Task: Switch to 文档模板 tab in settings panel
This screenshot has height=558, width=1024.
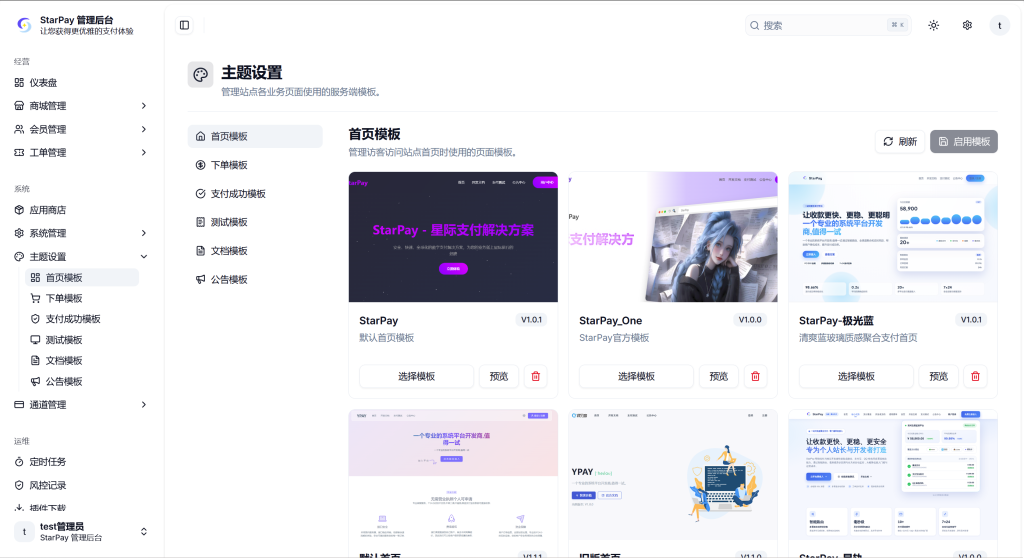Action: (x=255, y=251)
